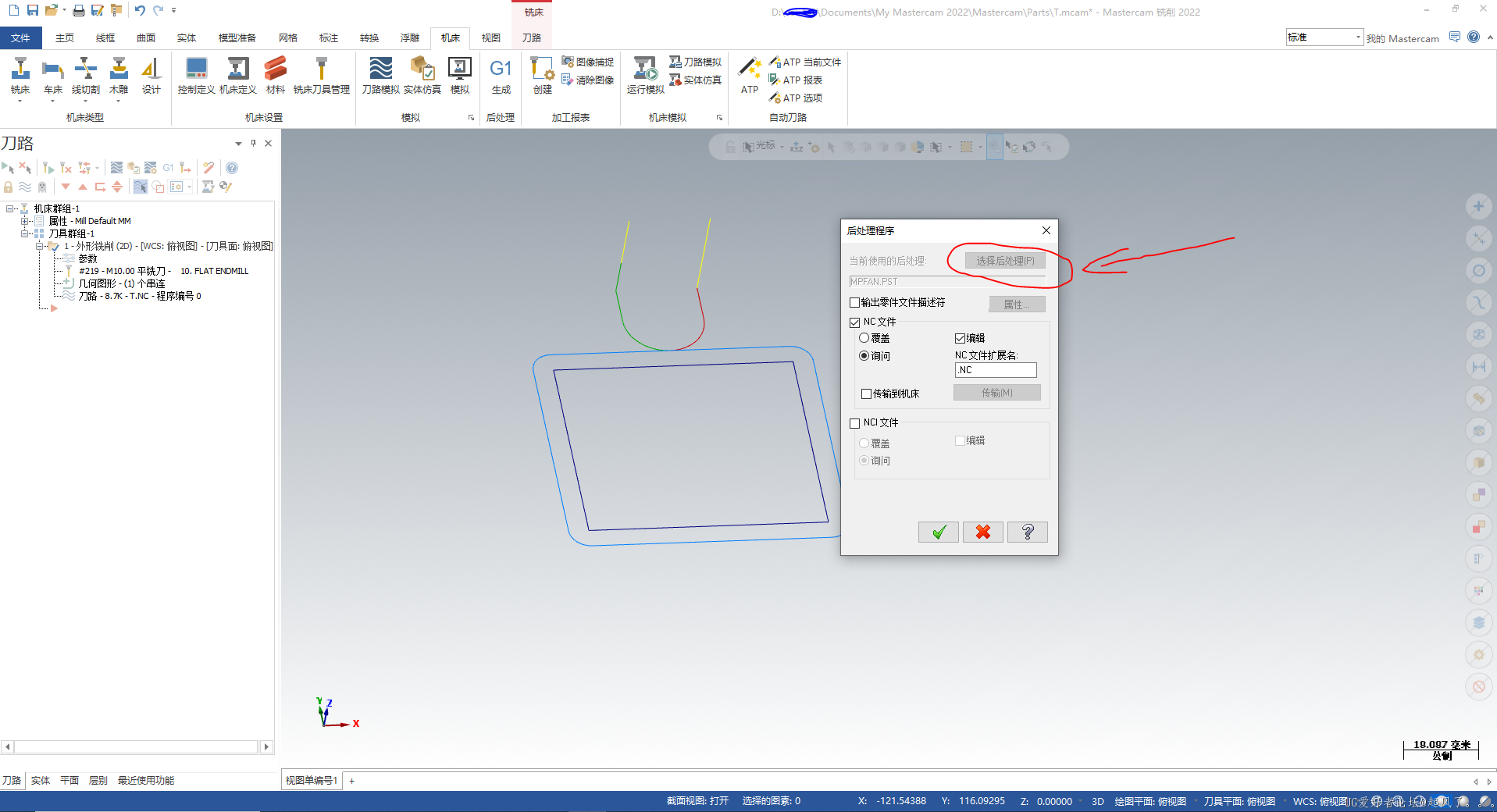Open ATP 选项 options
Image resolution: width=1497 pixels, height=812 pixels.
point(796,98)
